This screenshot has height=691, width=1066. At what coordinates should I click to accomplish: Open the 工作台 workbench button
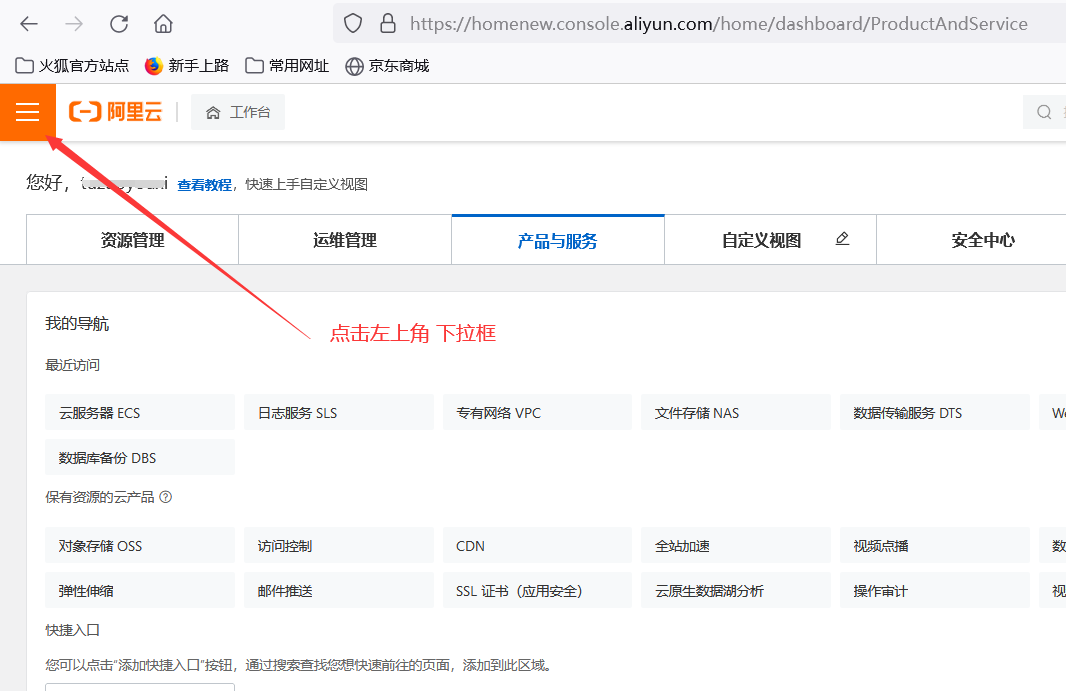tap(238, 112)
